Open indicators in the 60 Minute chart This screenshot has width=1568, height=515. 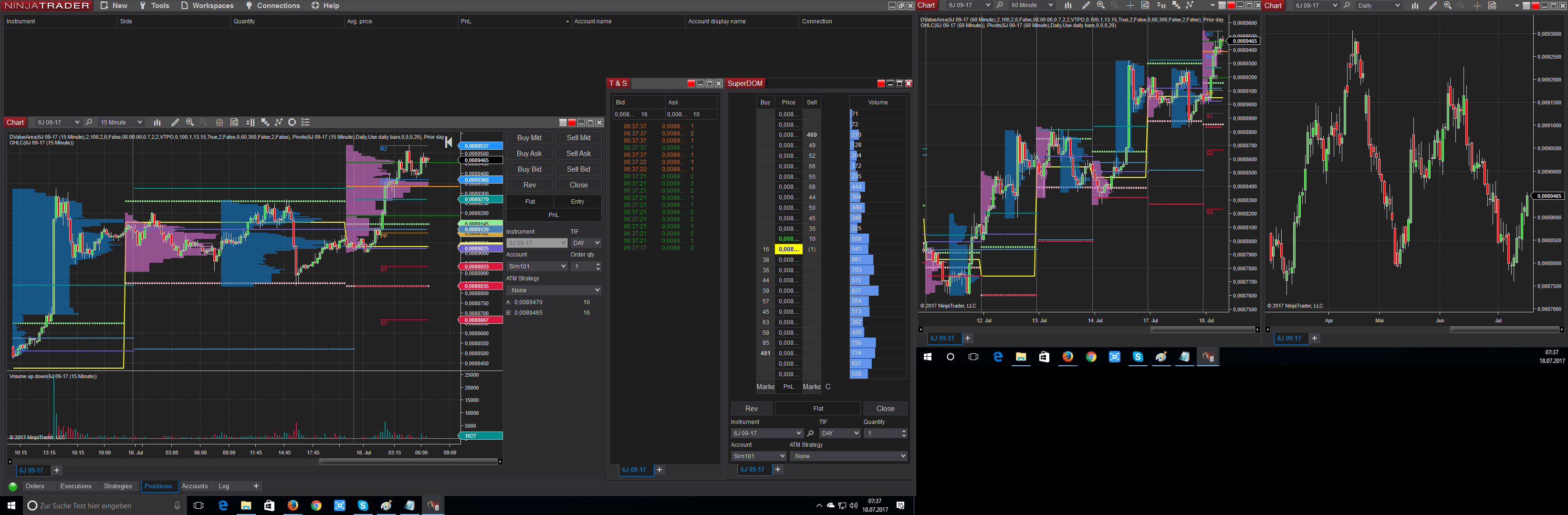1175,5
